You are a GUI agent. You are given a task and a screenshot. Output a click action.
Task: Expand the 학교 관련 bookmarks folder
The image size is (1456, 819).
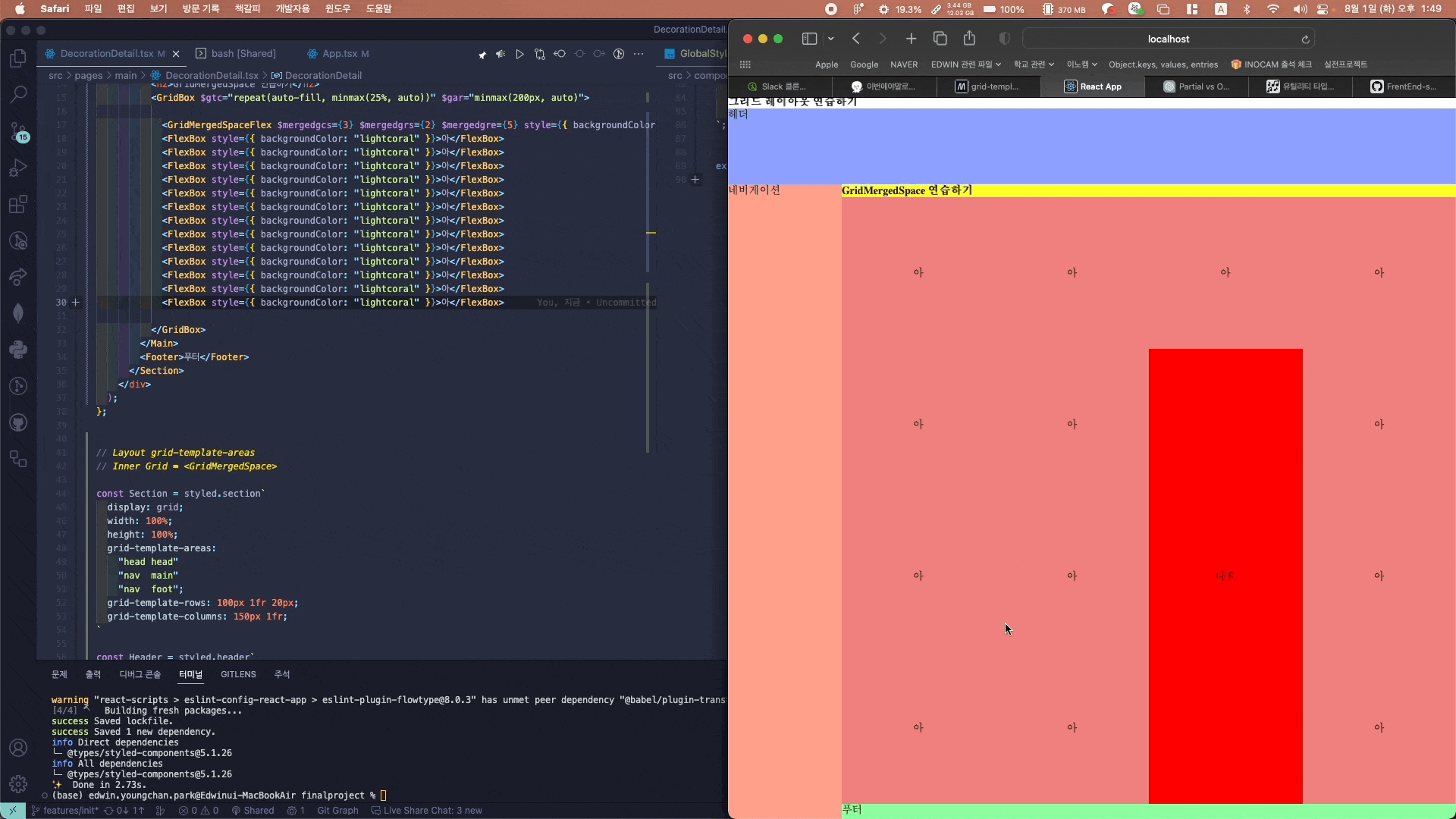click(1034, 64)
